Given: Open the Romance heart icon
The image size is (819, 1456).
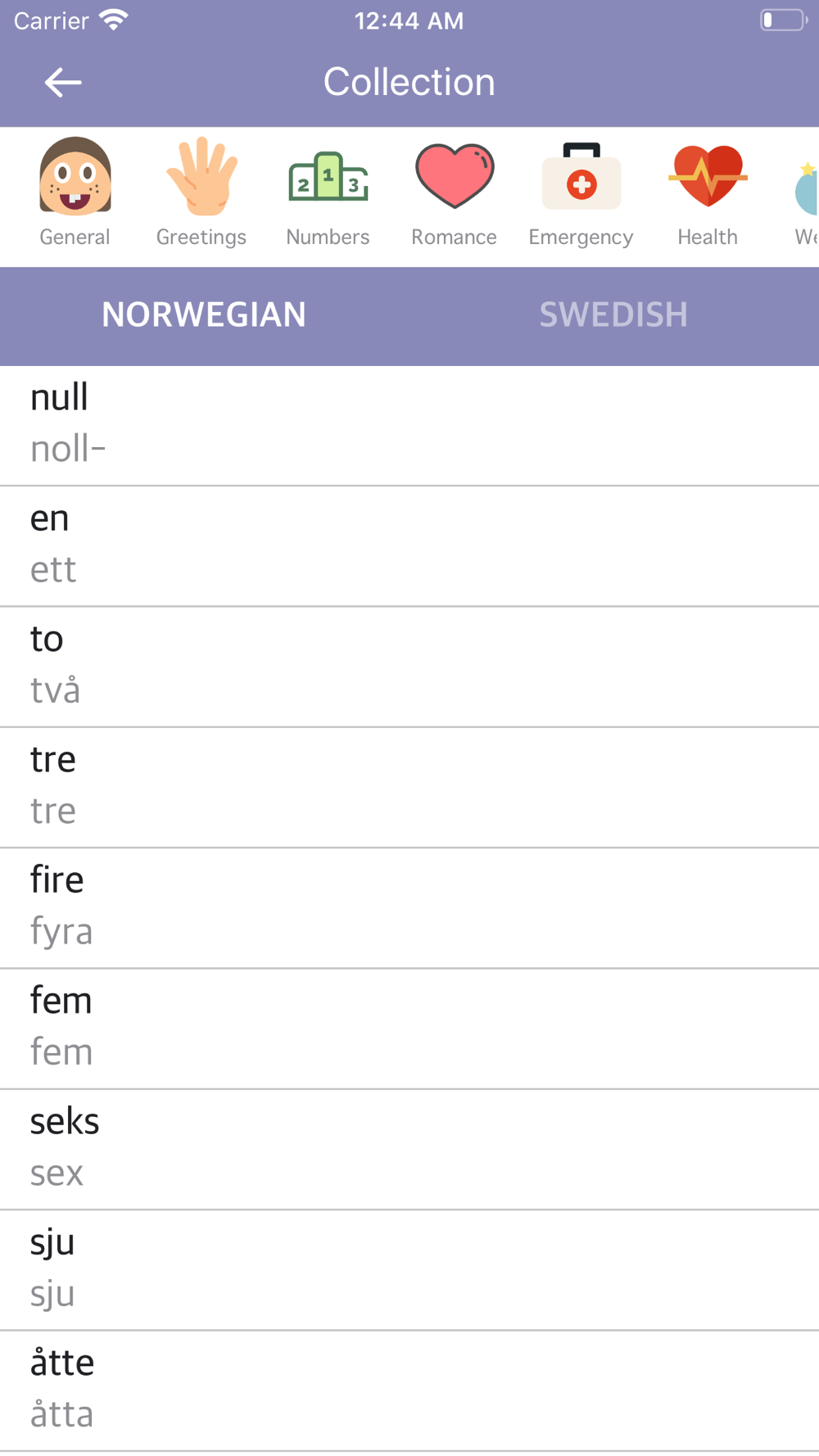Looking at the screenshot, I should (x=455, y=176).
